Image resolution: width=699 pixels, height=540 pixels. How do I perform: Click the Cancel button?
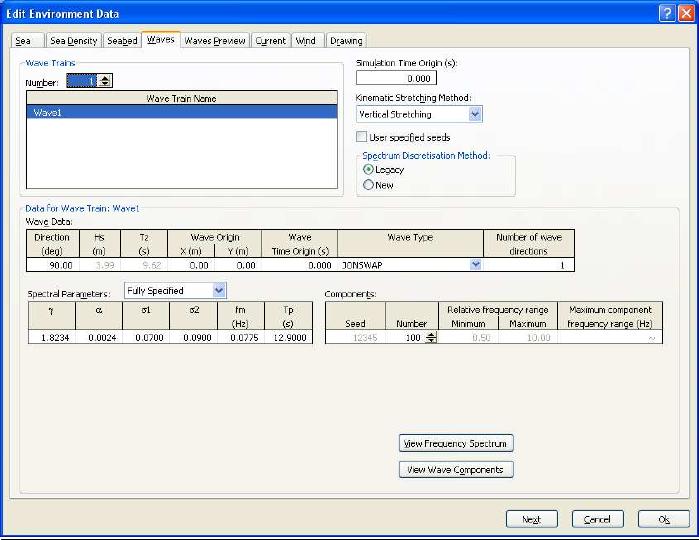[x=597, y=519]
